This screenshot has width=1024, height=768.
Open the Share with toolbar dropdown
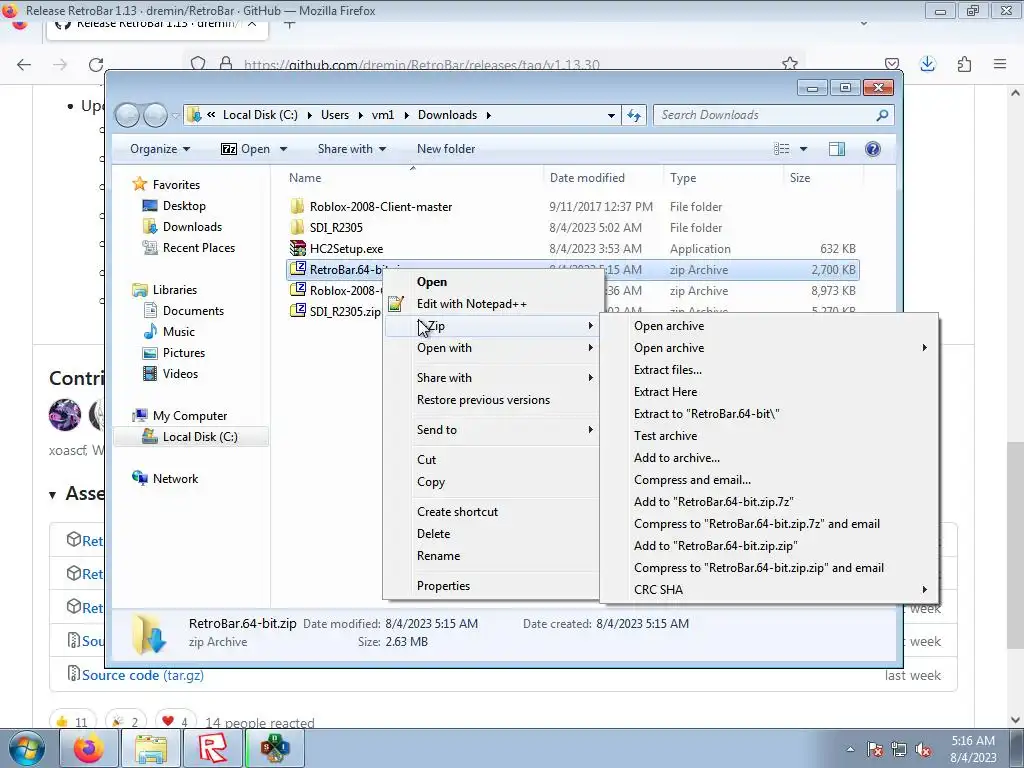click(x=351, y=149)
